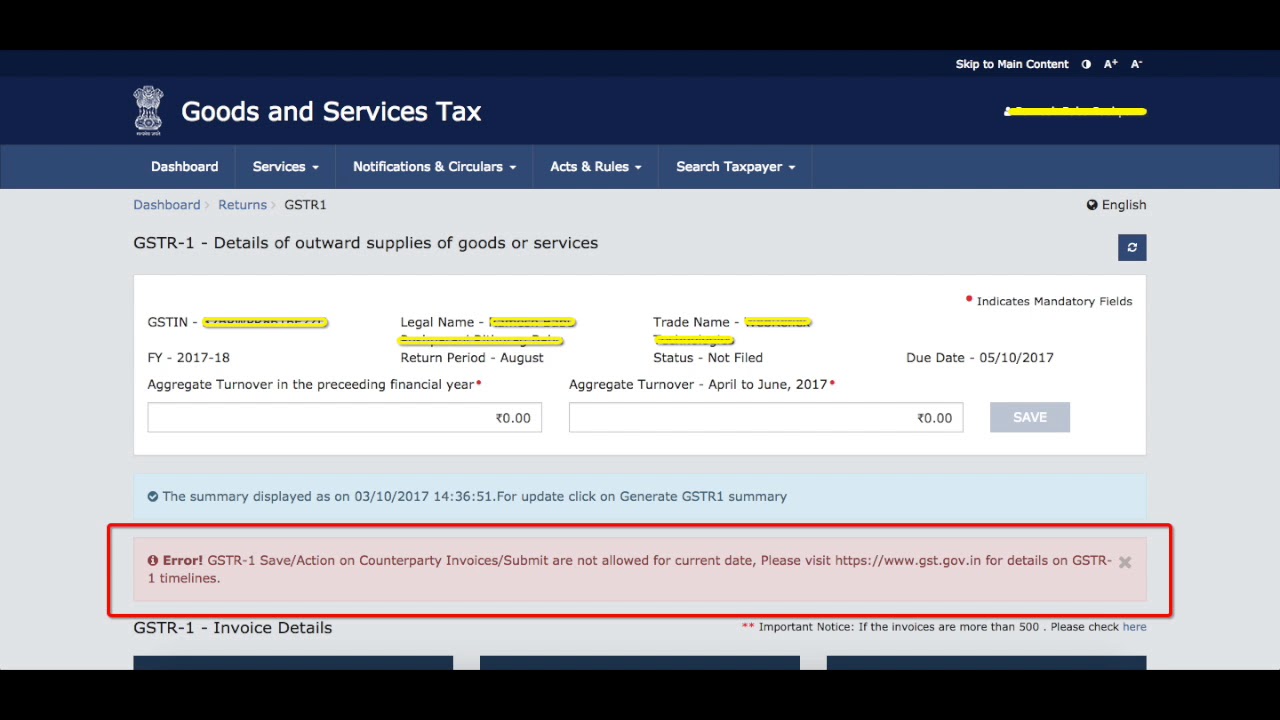This screenshot has height=720, width=1280.
Task: Click 'Indicates Mandatory Fields' text
Action: pos(1054,301)
